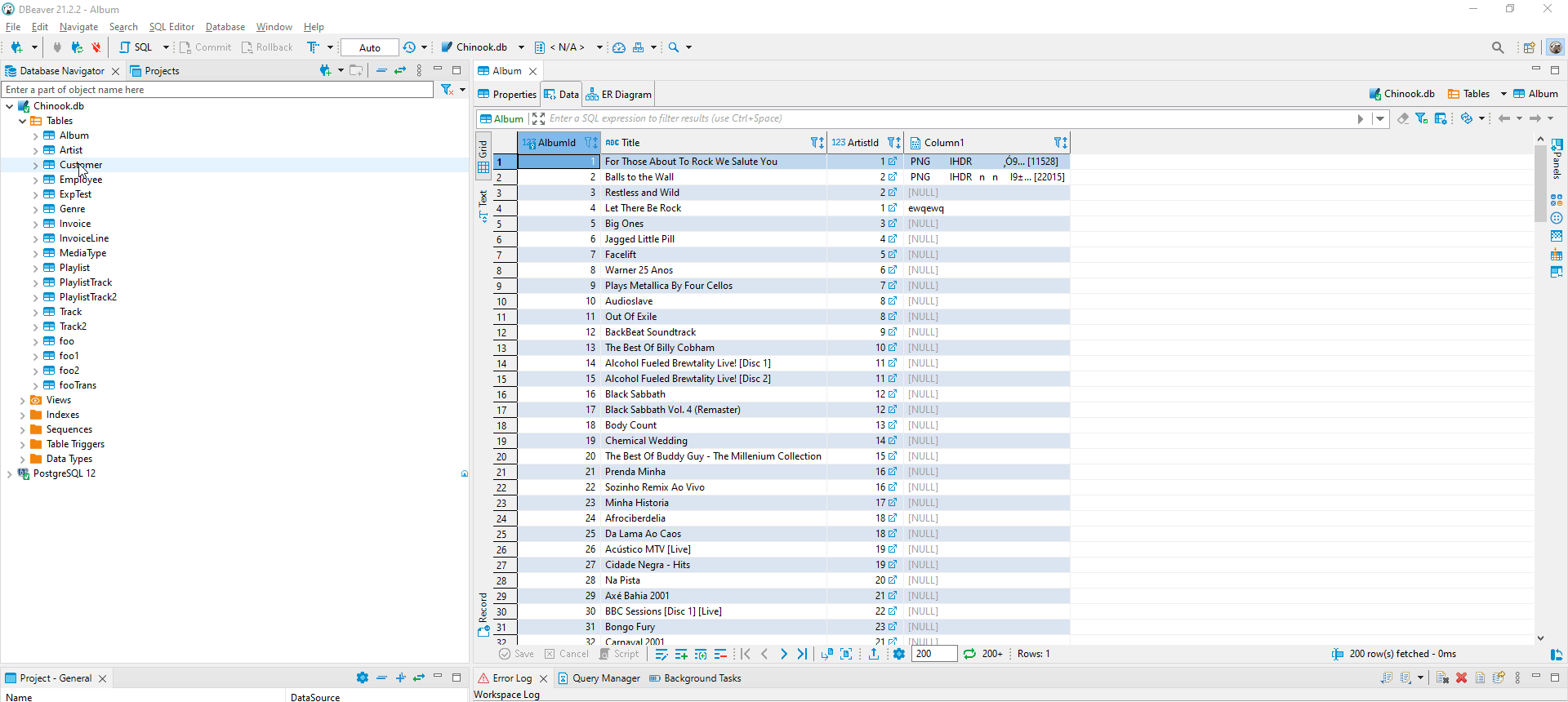Click the Project General settings gear icon
This screenshot has width=1568, height=702.
363,678
